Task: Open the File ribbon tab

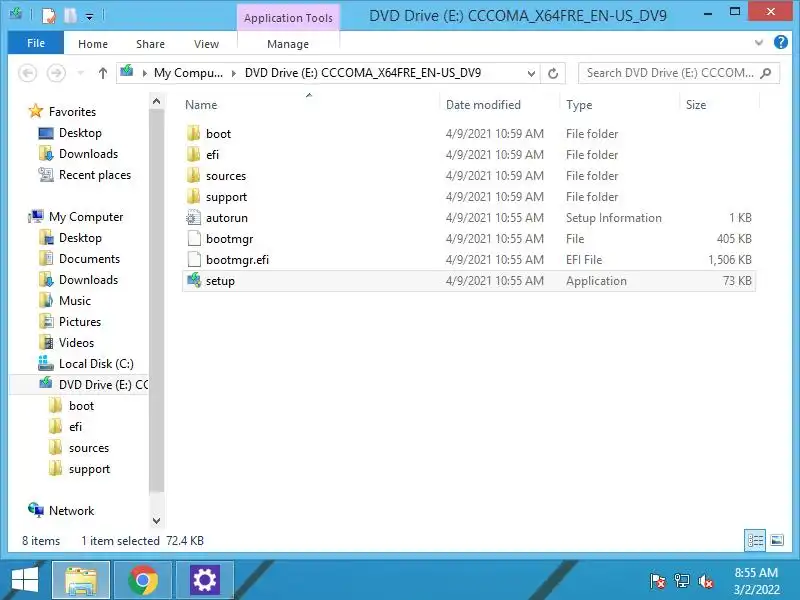Action: coord(36,43)
